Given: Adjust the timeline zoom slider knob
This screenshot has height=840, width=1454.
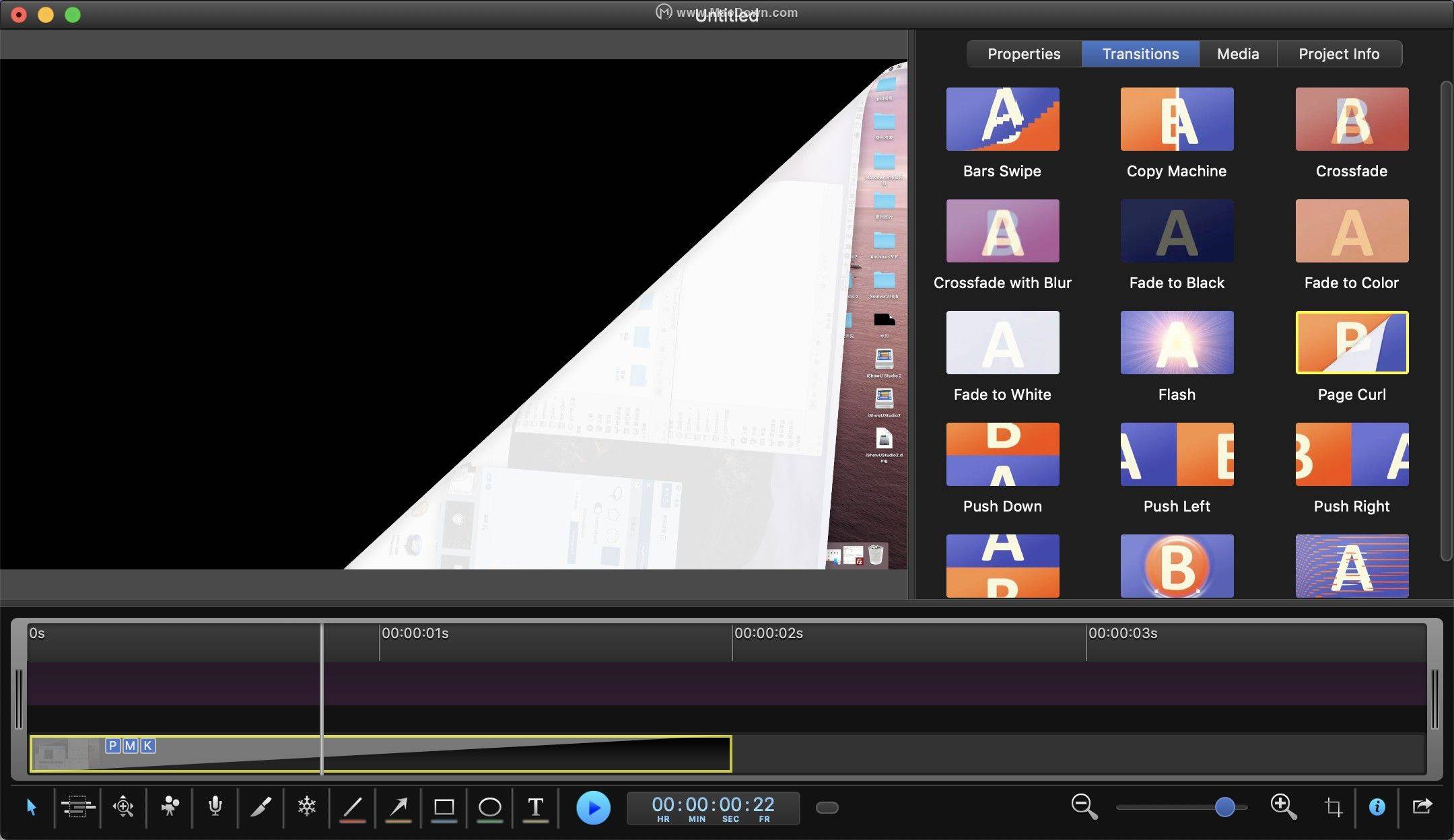Looking at the screenshot, I should (x=1225, y=806).
